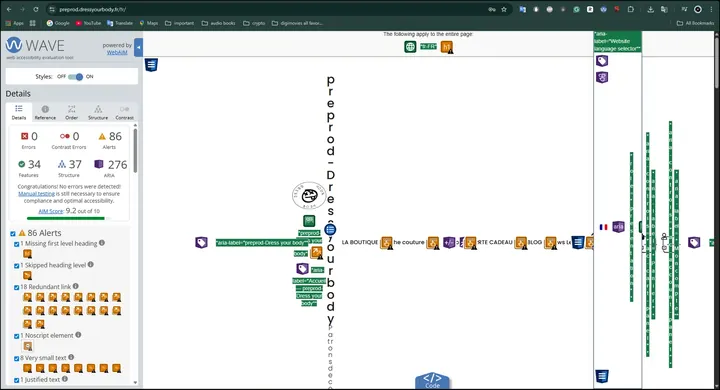Open the info icon beside Skipped heading level
720x390 pixels.
tap(91, 264)
